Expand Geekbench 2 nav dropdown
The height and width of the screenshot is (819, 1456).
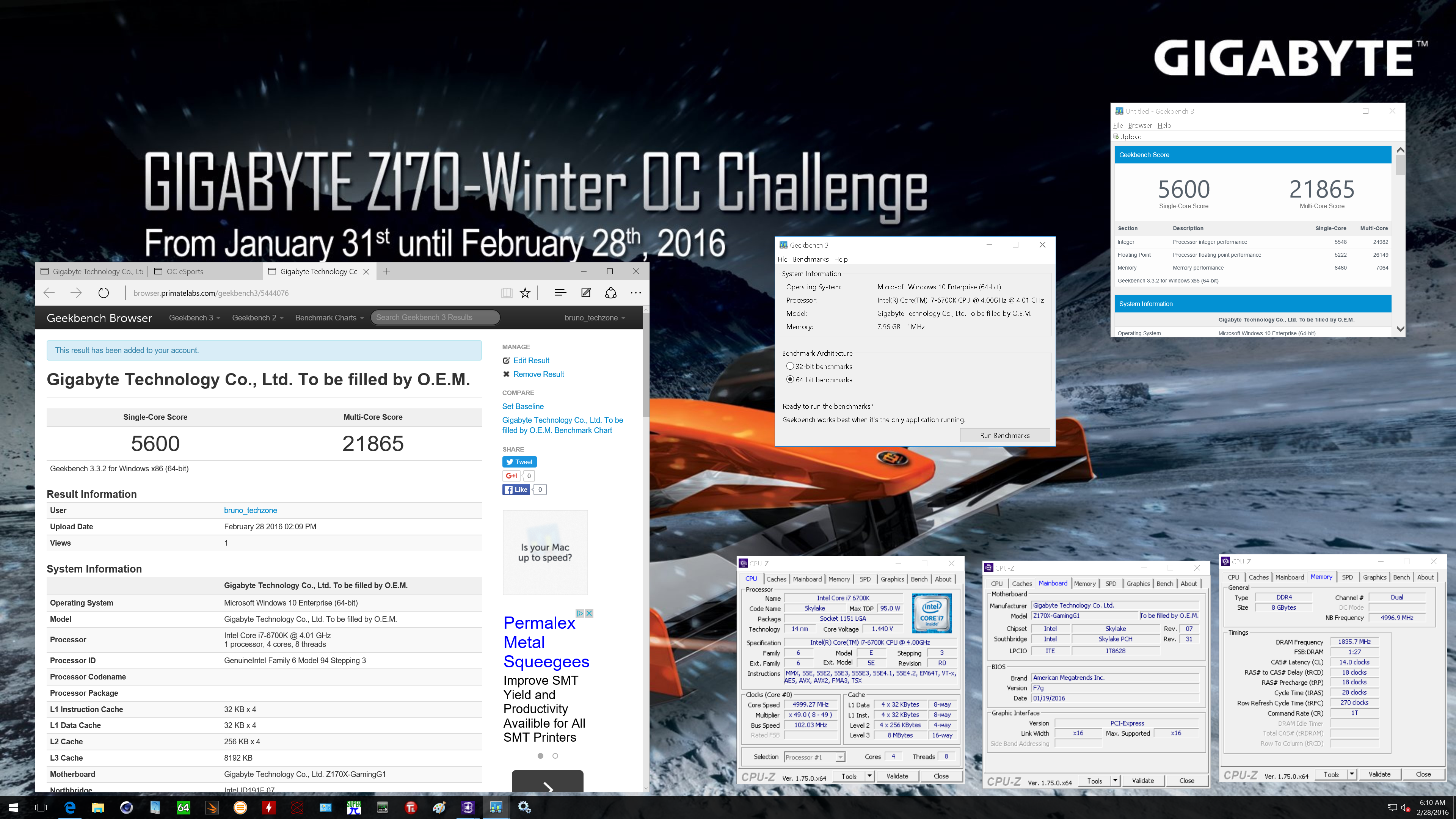coord(258,318)
